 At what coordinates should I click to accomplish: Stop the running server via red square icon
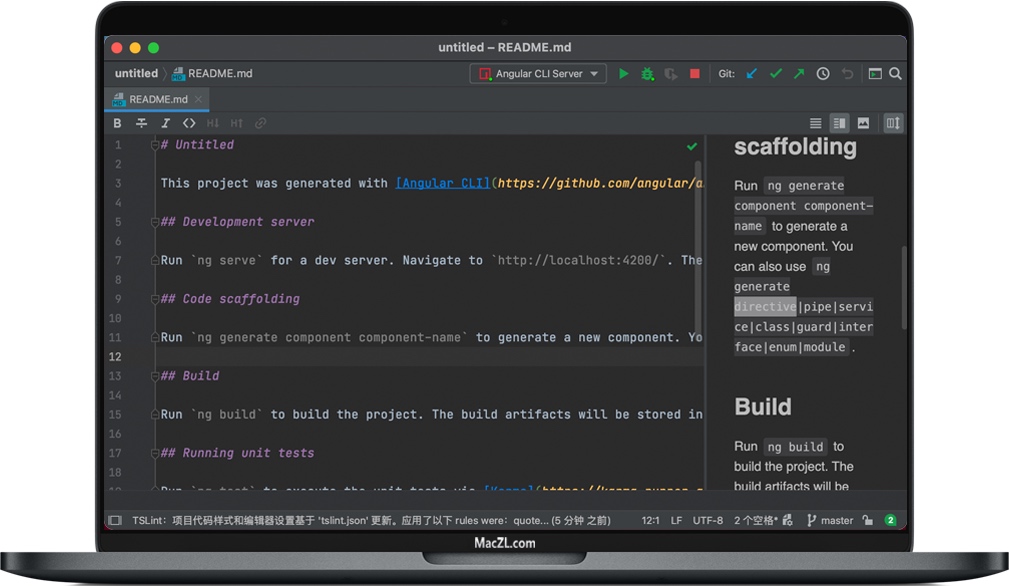tap(695, 73)
